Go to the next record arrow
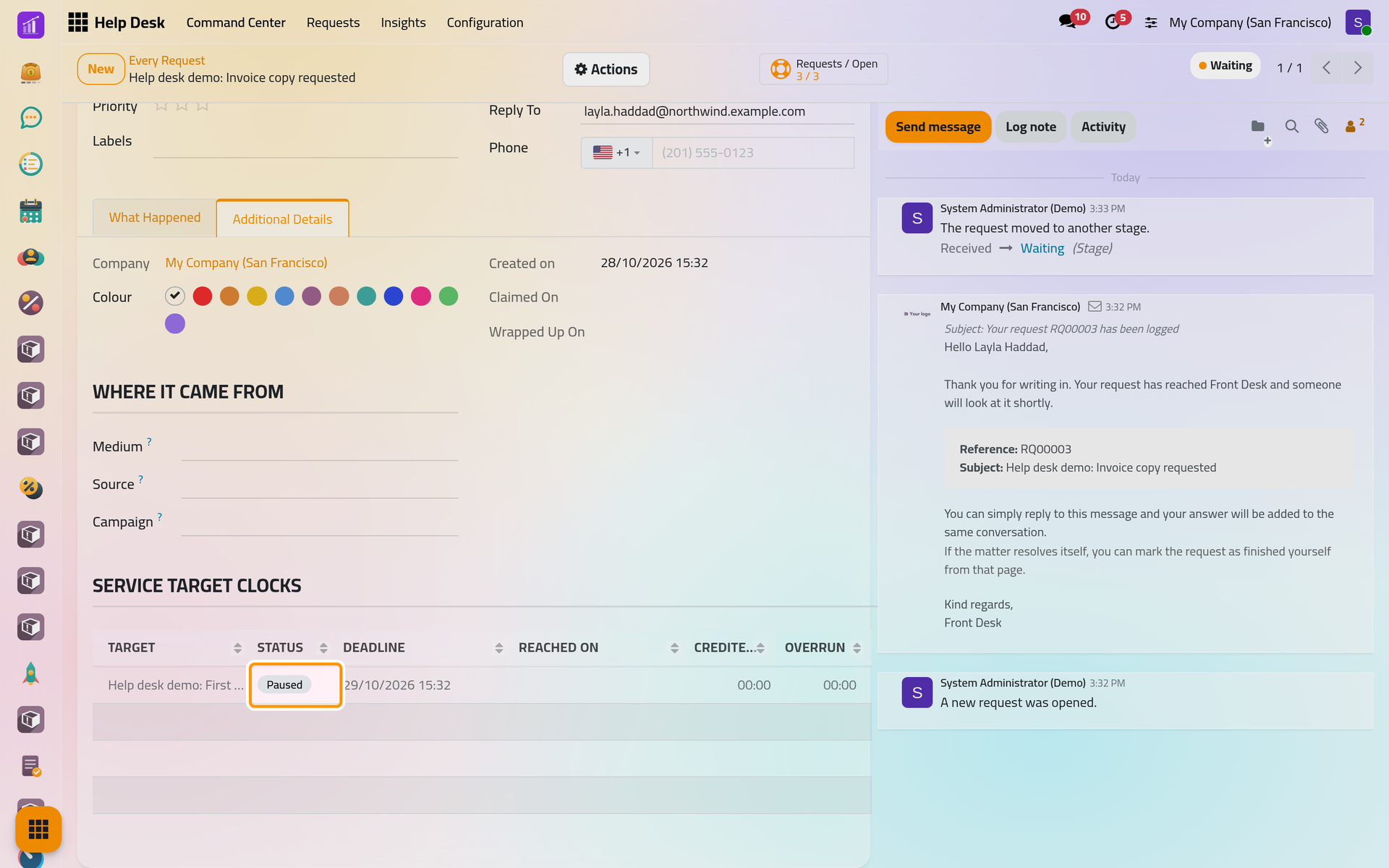 tap(1358, 68)
